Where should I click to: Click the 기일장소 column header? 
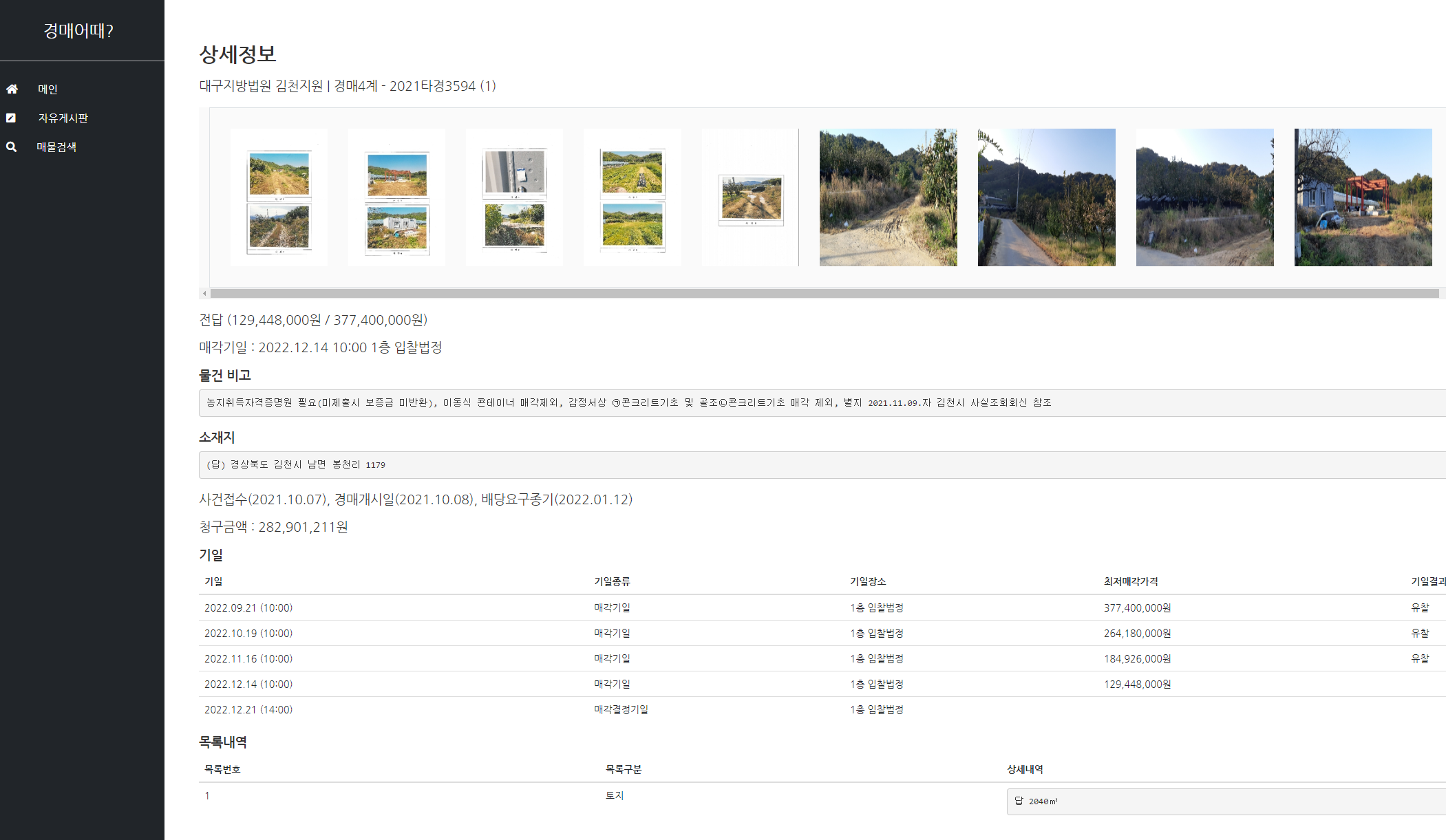pyautogui.click(x=868, y=582)
